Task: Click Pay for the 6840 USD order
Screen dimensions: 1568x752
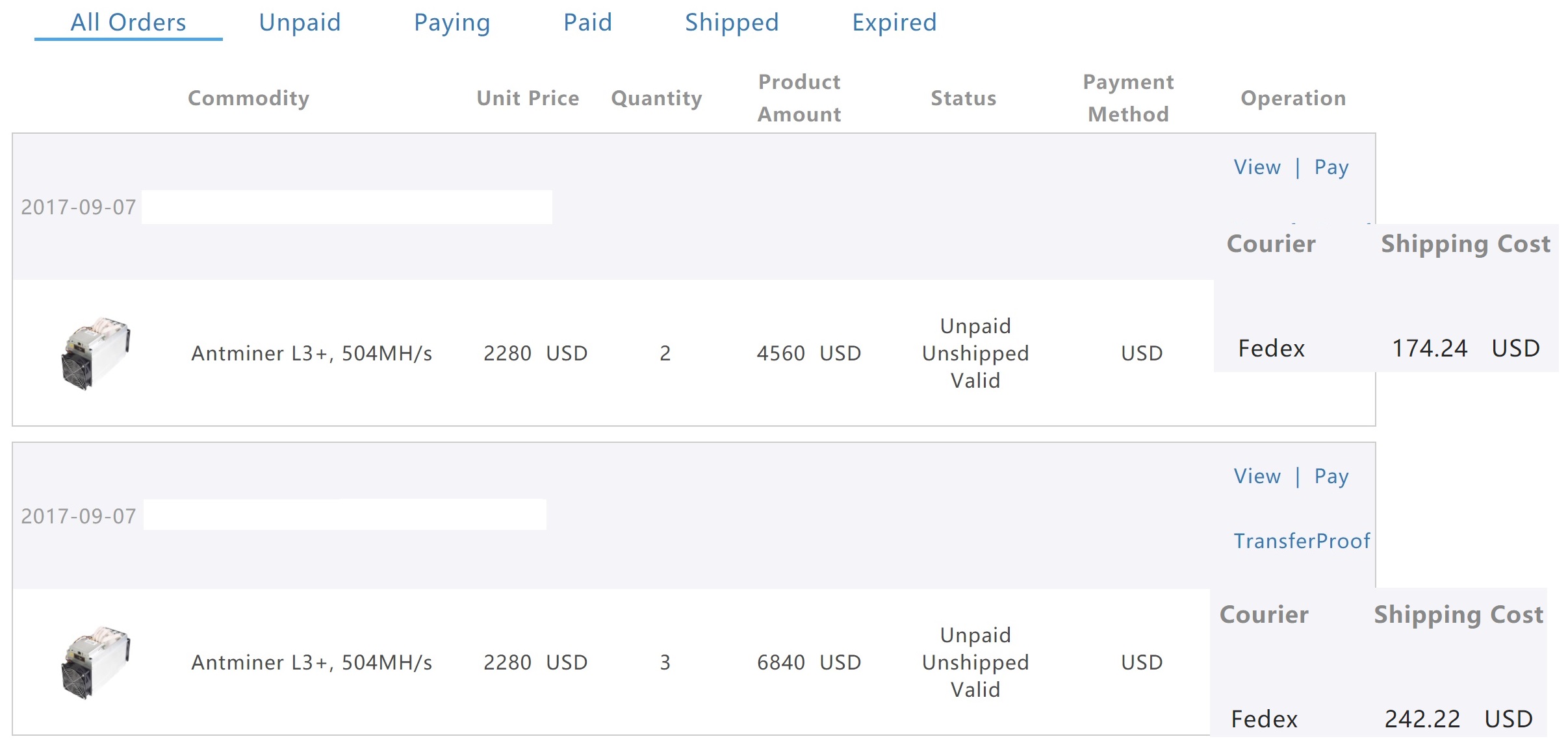Action: tap(1331, 477)
